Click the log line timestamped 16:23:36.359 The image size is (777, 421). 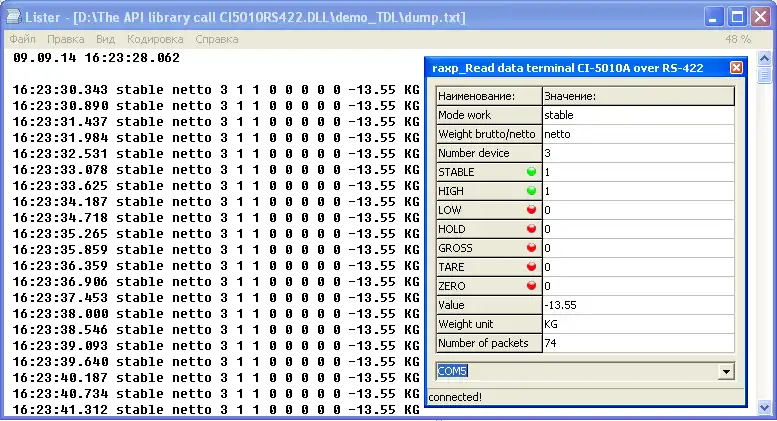(216, 266)
